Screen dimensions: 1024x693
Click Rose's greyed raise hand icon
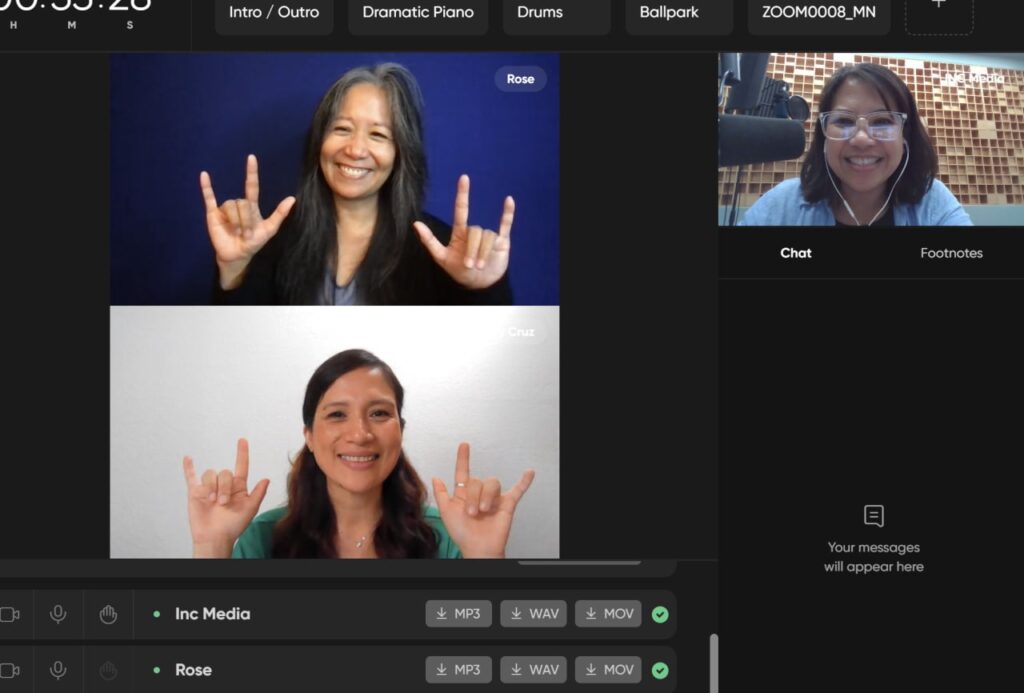[x=107, y=669]
